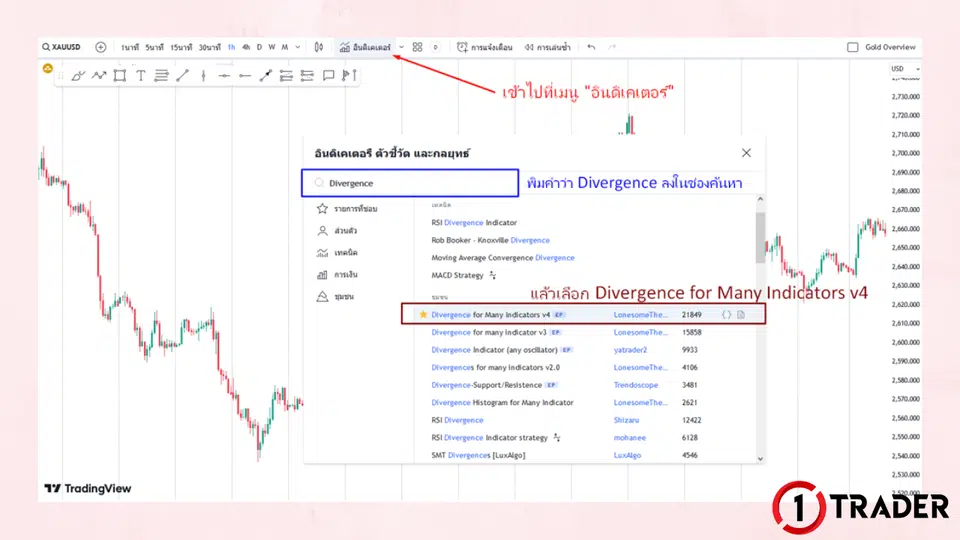
Task: Select the 1นาที timeframe
Action: tap(130, 47)
